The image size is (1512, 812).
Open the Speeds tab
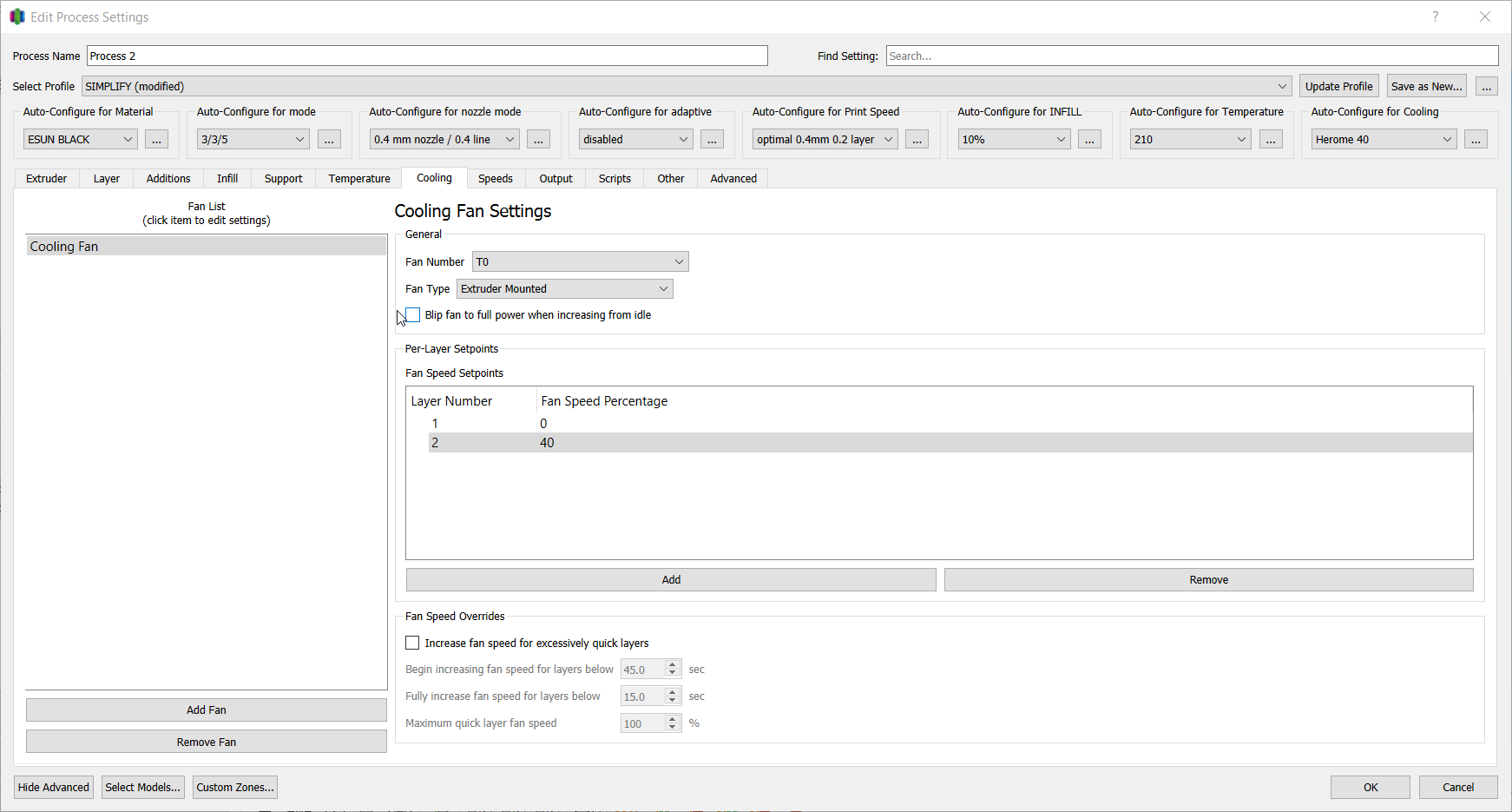(496, 178)
